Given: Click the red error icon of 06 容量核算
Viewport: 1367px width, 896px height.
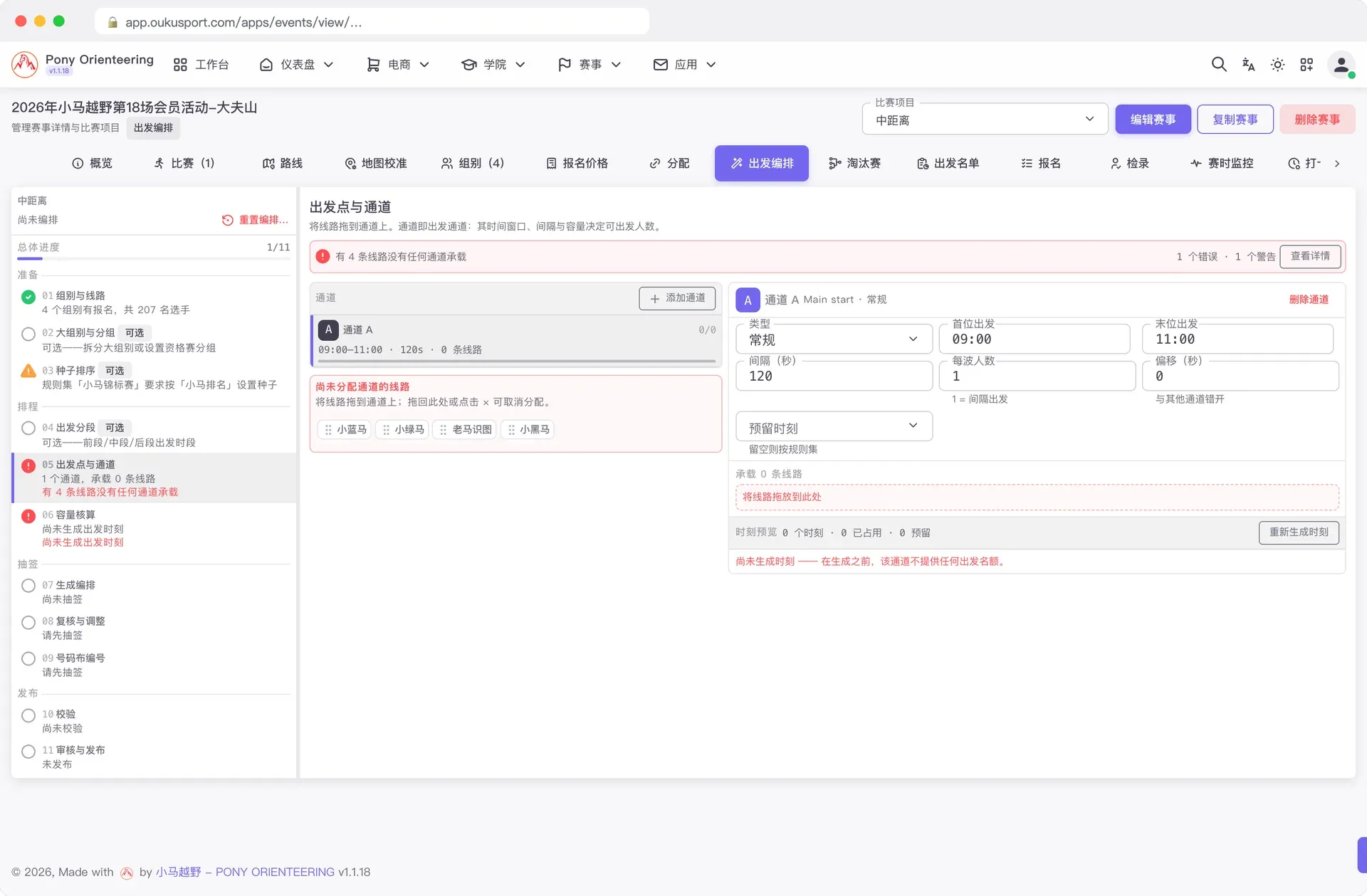Looking at the screenshot, I should coord(28,516).
